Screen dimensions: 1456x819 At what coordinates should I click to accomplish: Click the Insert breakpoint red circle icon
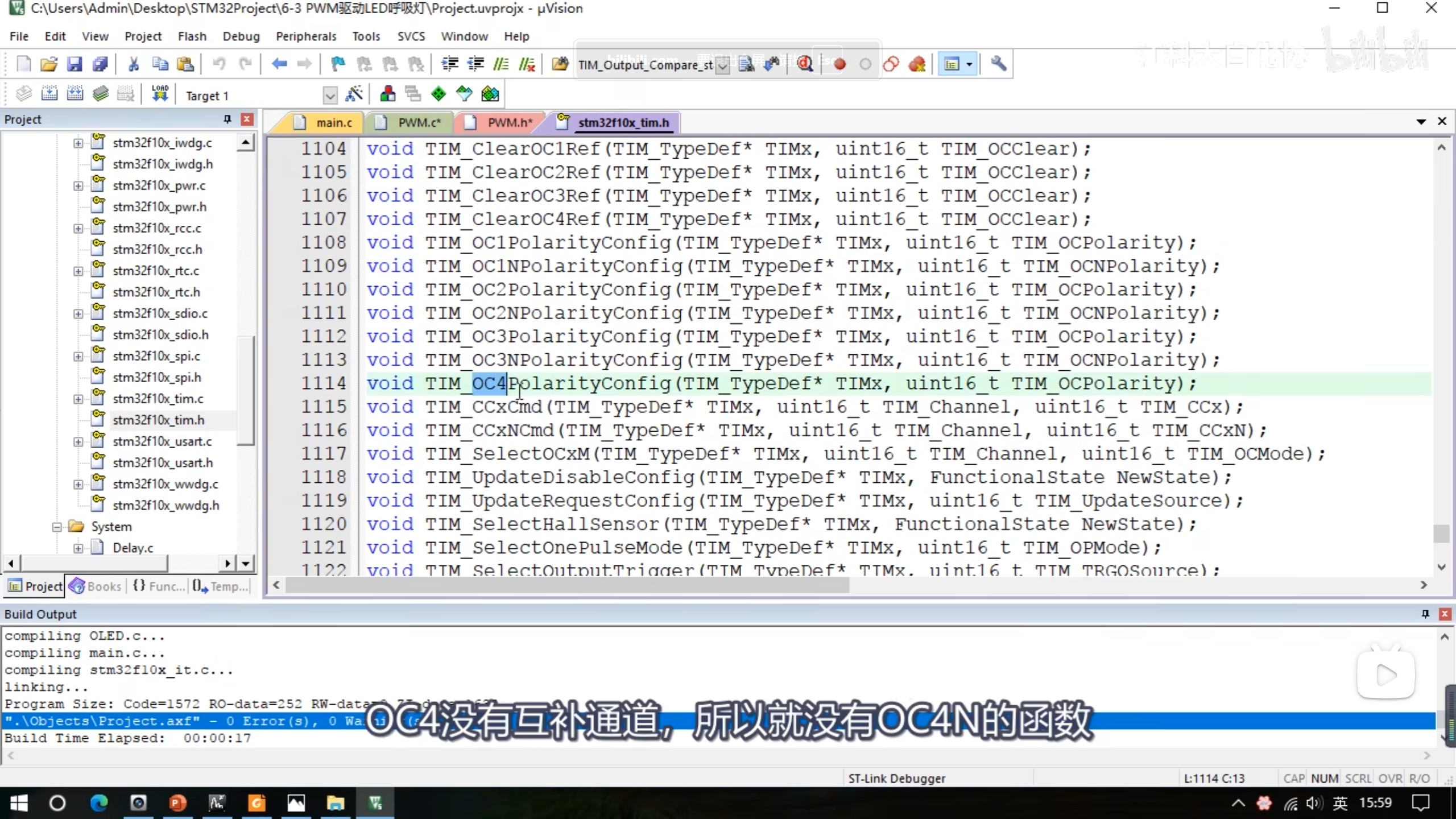tap(839, 64)
